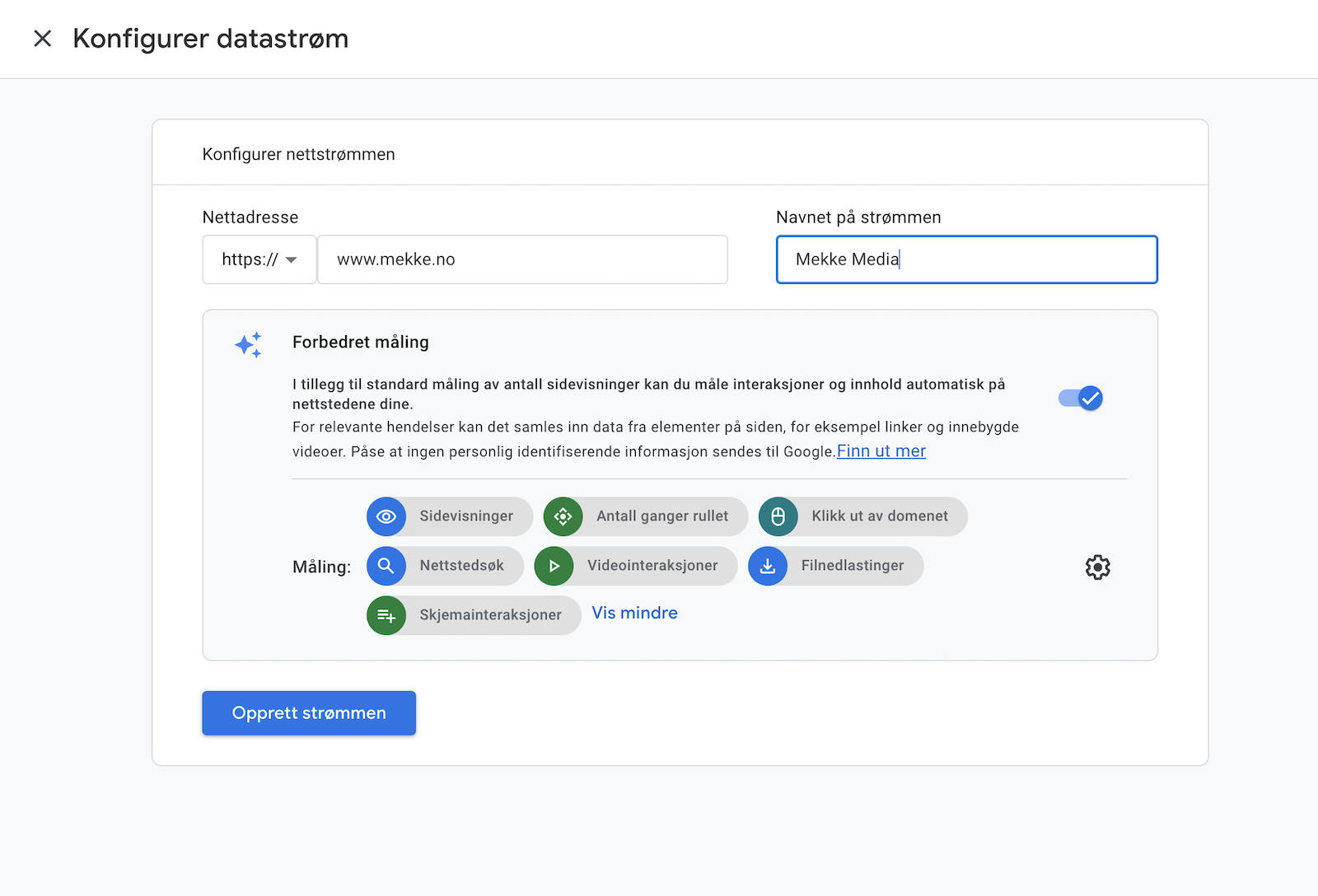Open enhanced measurement settings gear

pyautogui.click(x=1097, y=567)
